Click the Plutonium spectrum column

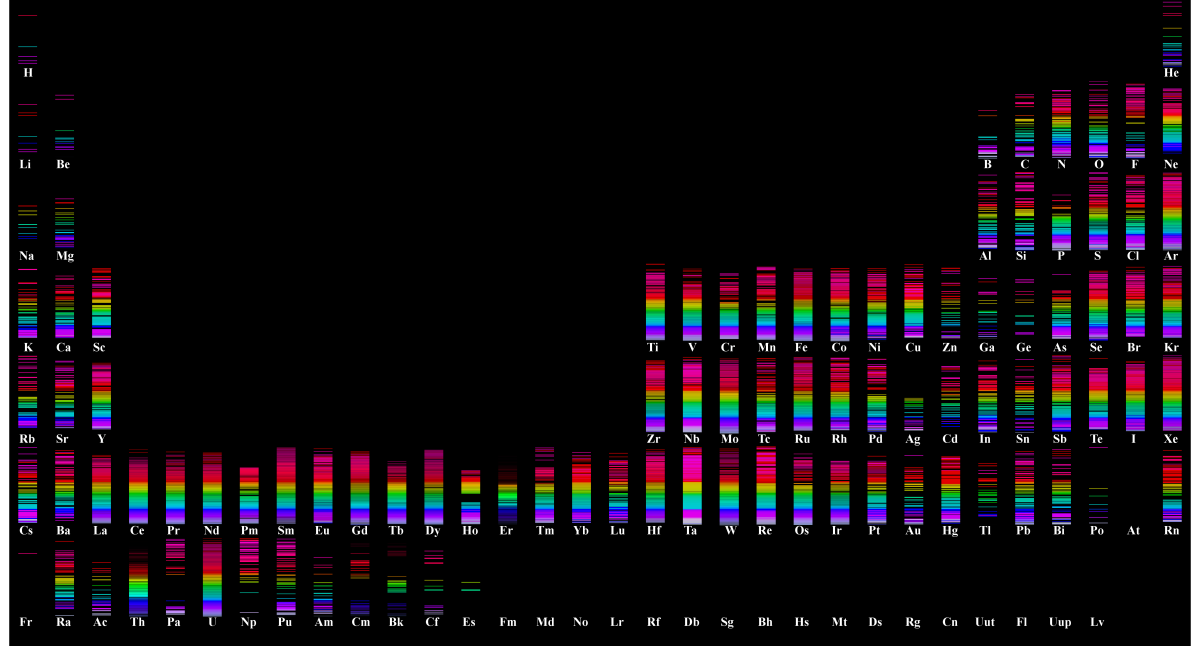tap(285, 580)
